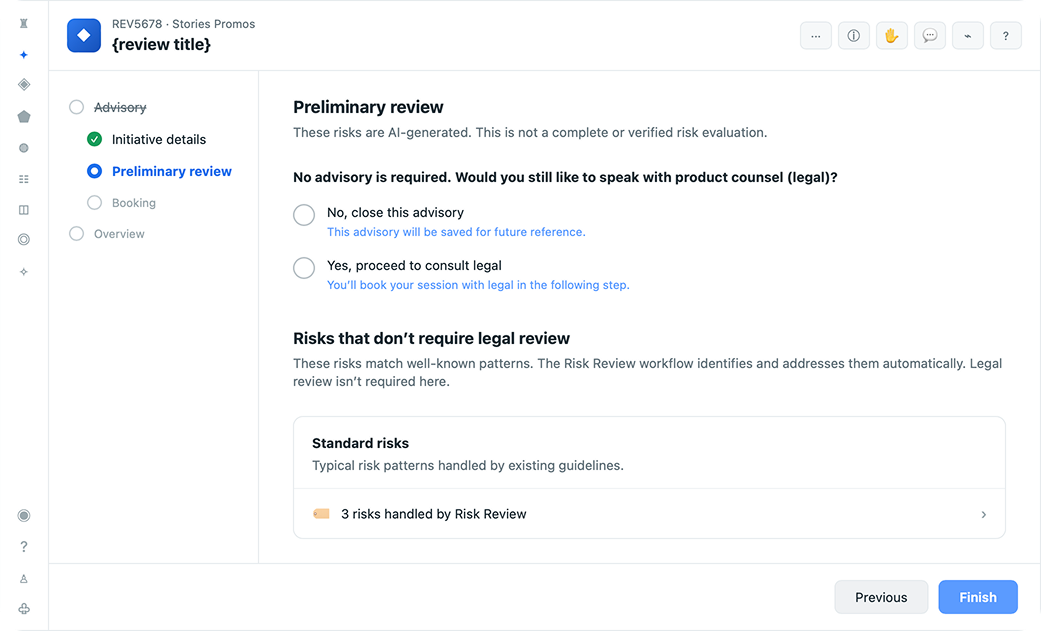Click the chess rook icon in left sidebar
Image resolution: width=1041 pixels, height=631 pixels.
point(24,23)
